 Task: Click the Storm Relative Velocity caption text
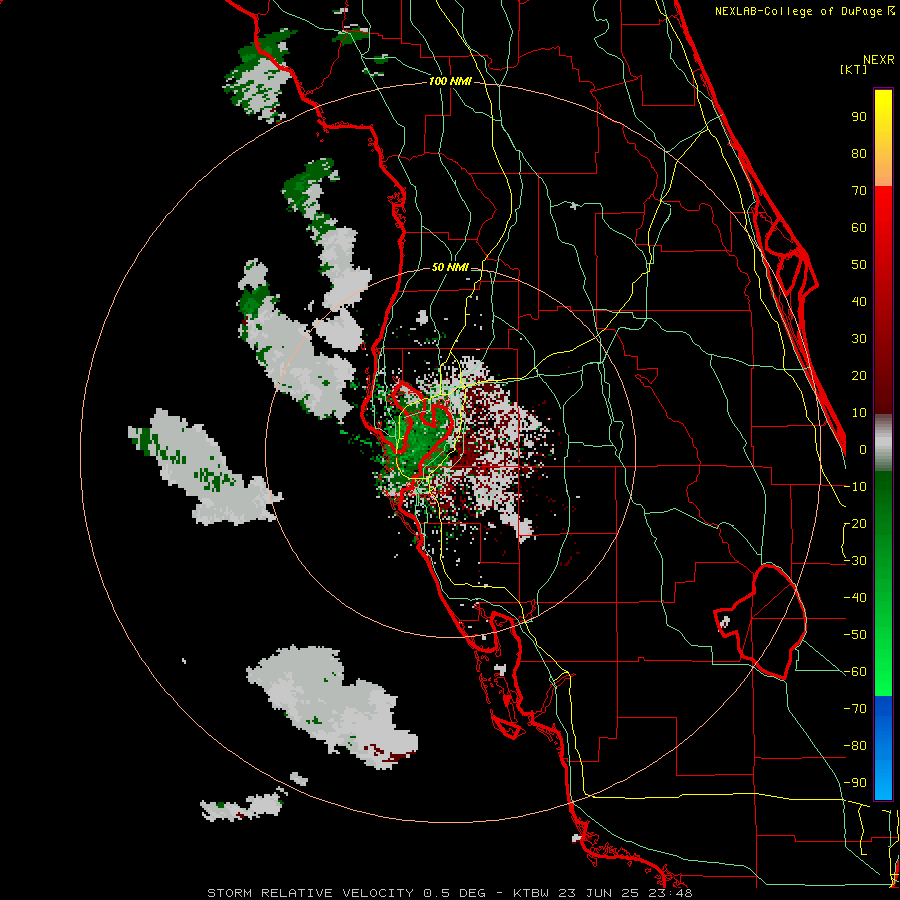(449, 893)
